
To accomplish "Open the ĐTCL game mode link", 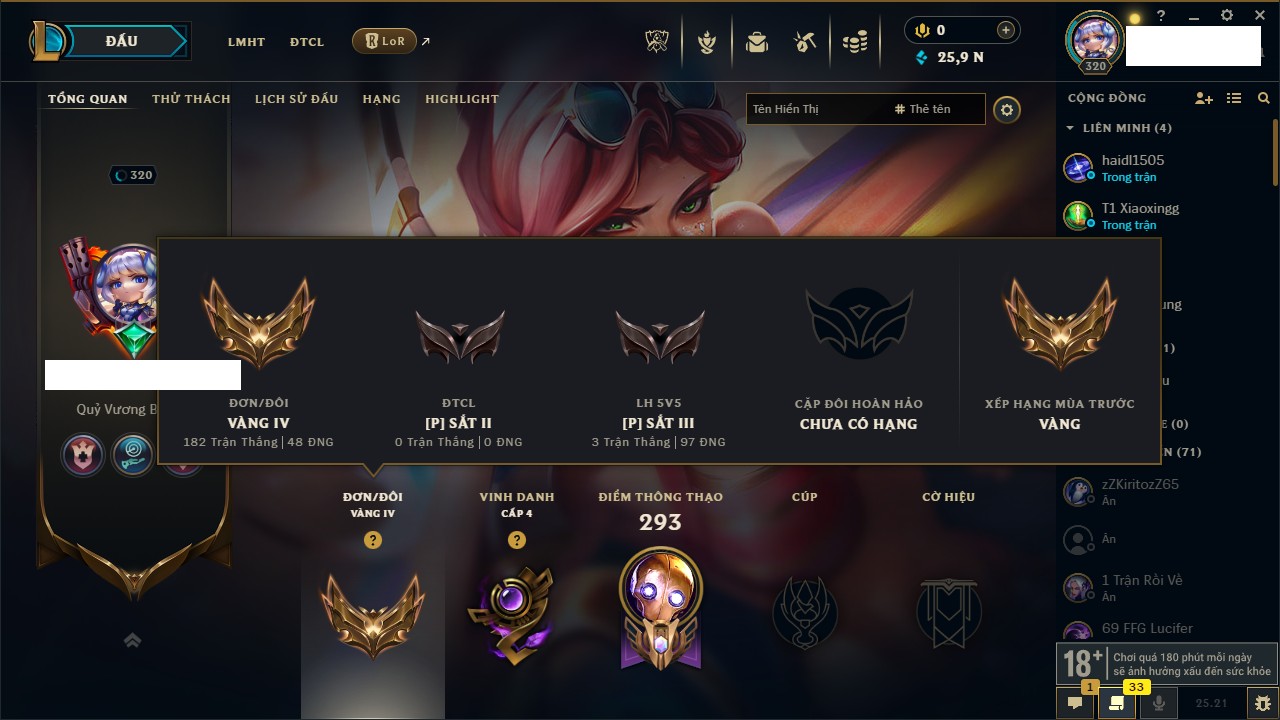I will point(307,42).
